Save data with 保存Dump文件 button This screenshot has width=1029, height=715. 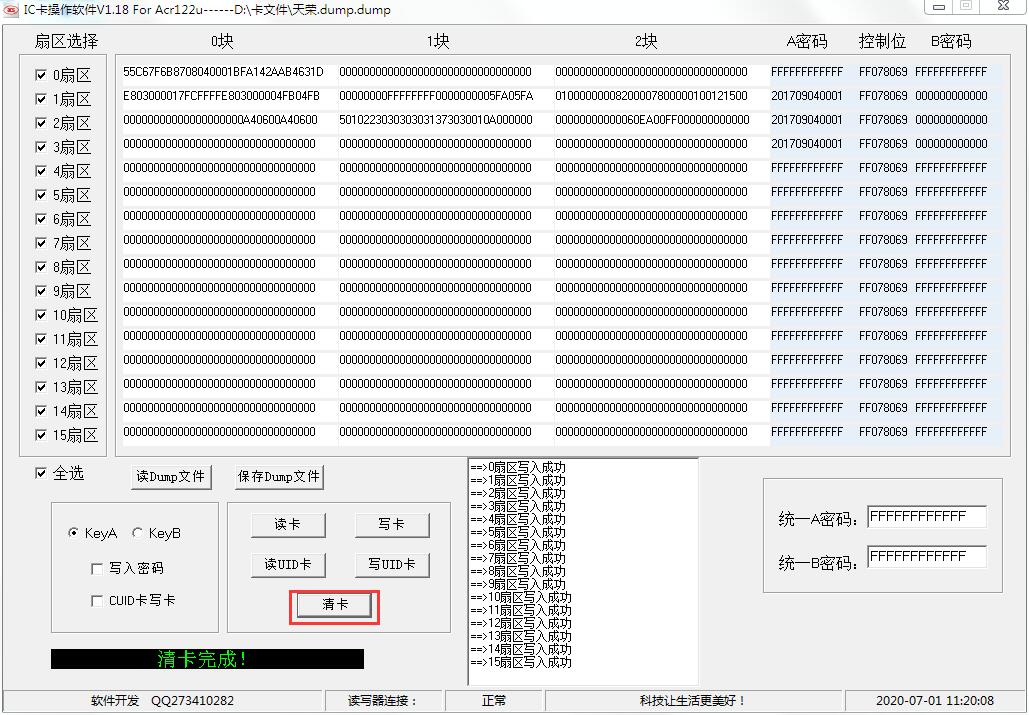279,477
